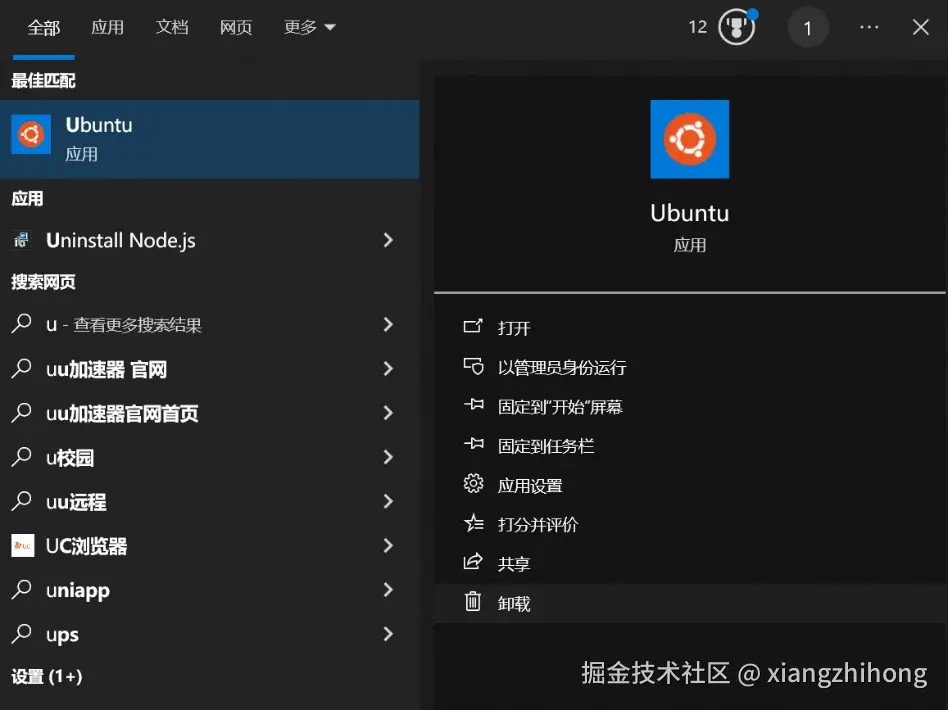Screen dimensions: 948x710
Task: Choose 共享 option
Action: click(690, 564)
